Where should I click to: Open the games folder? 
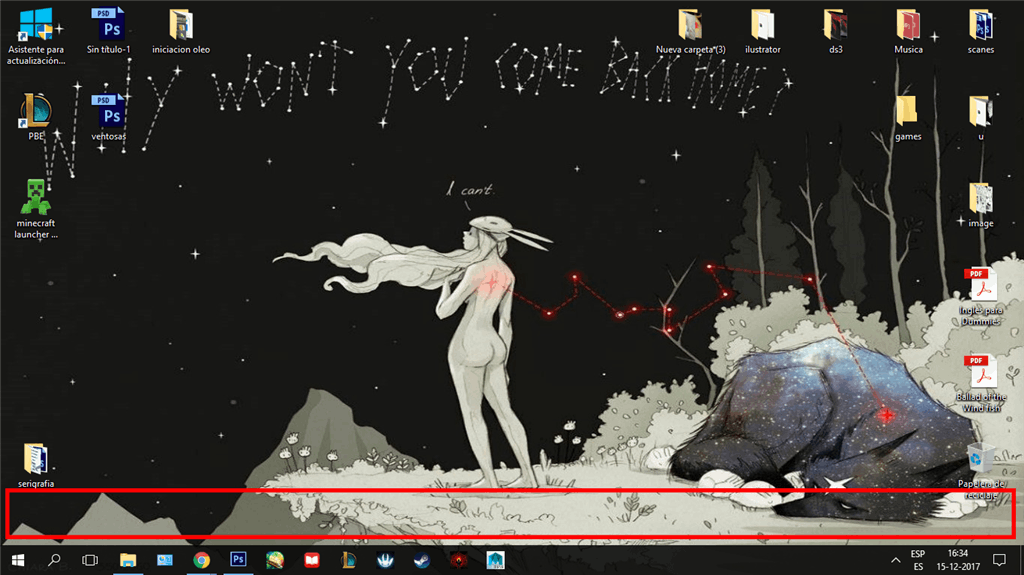(908, 118)
